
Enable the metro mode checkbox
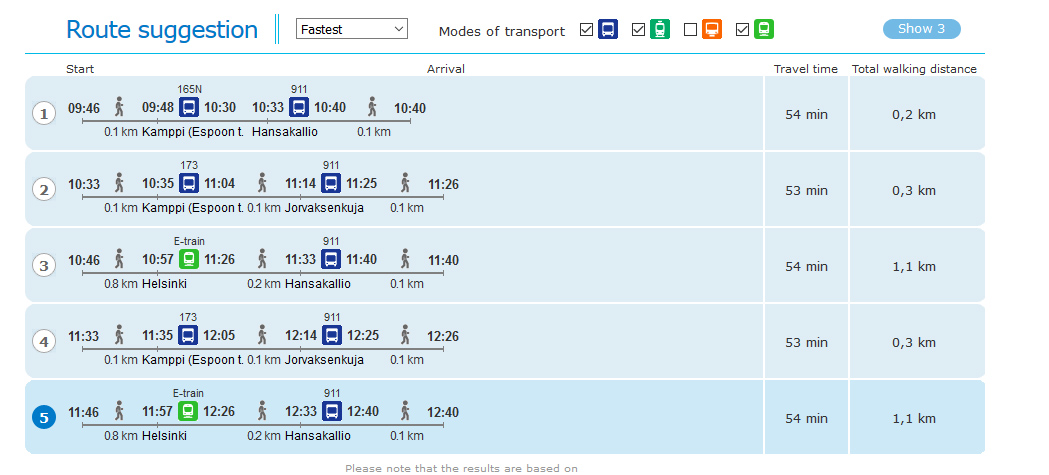(691, 29)
